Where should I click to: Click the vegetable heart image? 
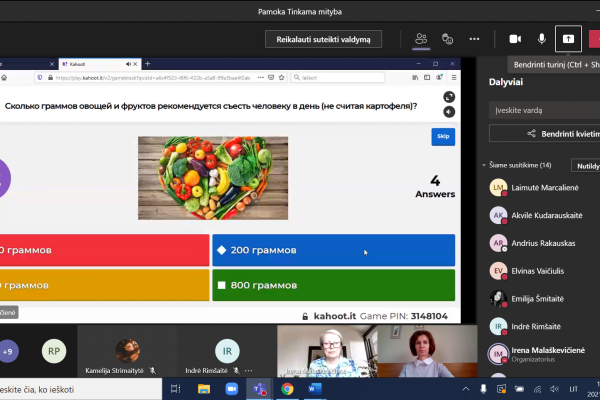213,178
